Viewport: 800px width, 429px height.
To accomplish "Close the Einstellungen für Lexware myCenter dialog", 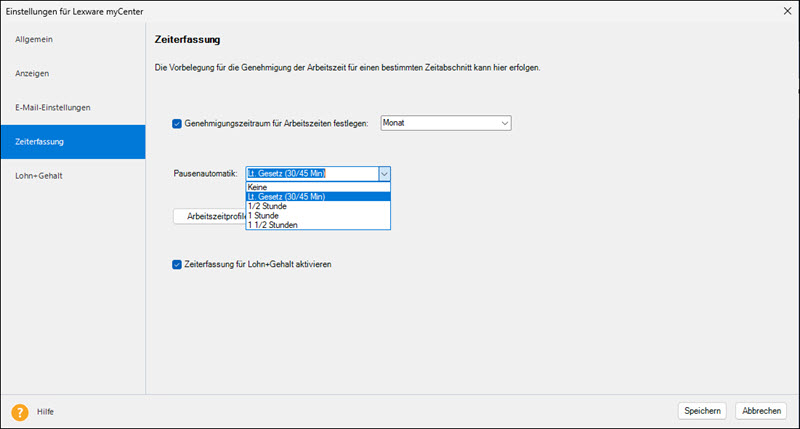I will point(787,11).
